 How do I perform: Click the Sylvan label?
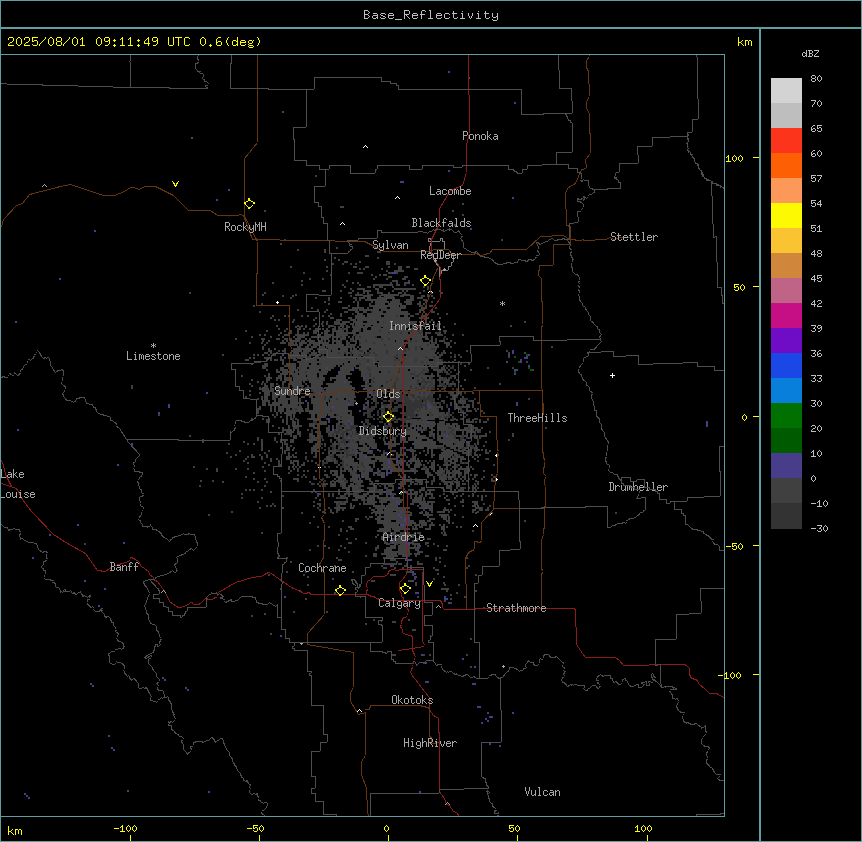tap(390, 245)
